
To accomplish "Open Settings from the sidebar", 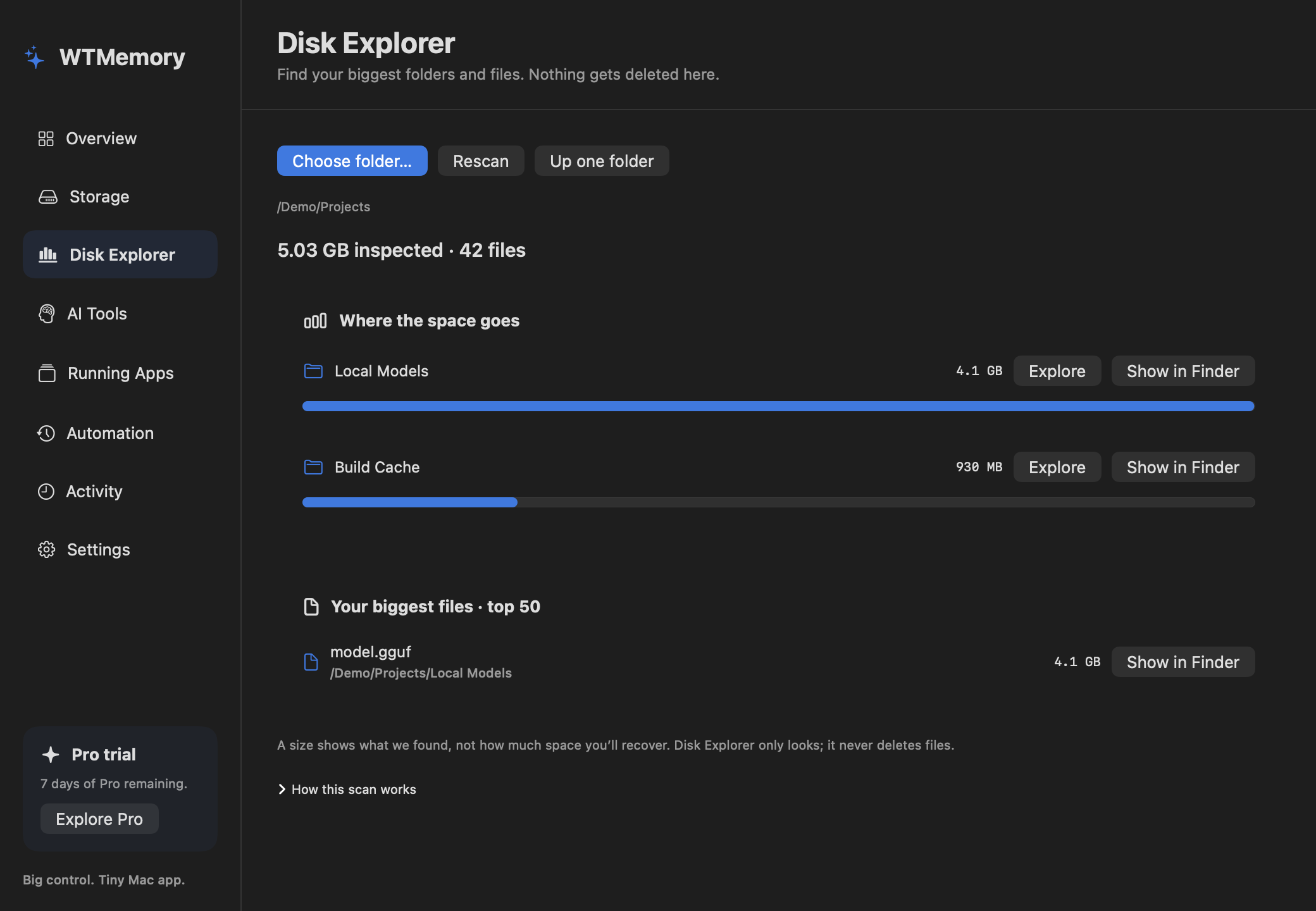I will click(x=120, y=550).
